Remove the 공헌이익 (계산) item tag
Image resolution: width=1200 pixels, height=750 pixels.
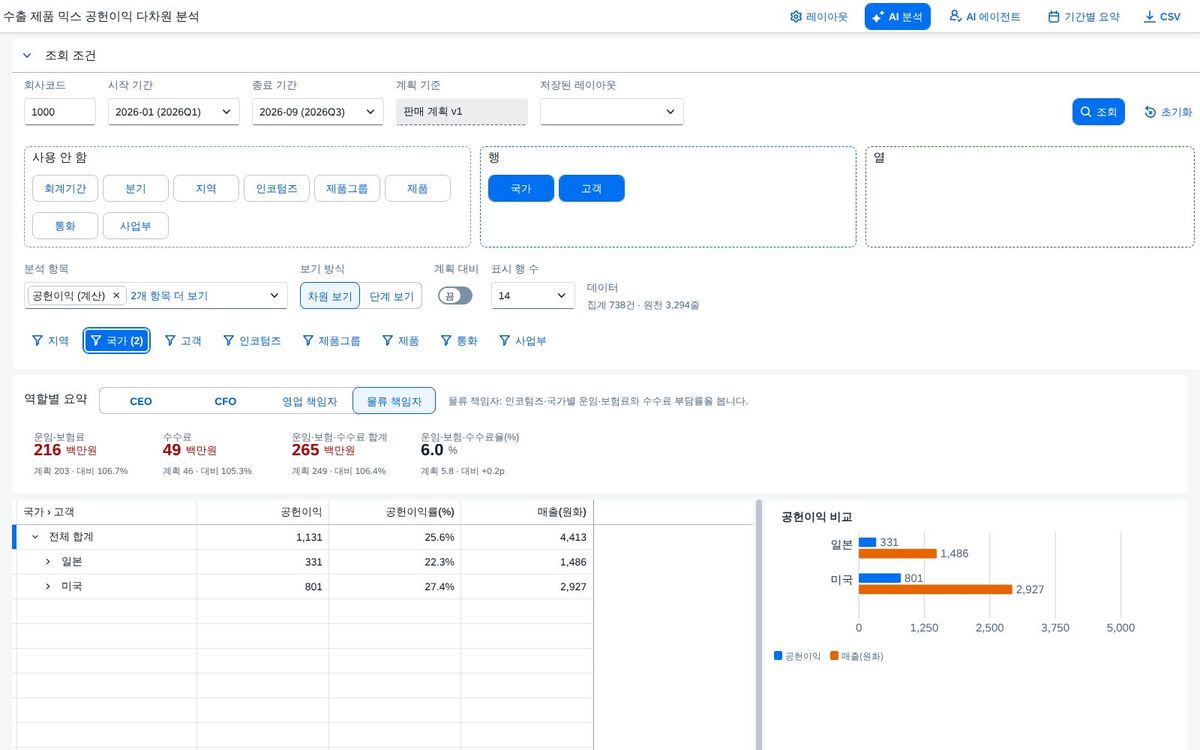(x=116, y=296)
